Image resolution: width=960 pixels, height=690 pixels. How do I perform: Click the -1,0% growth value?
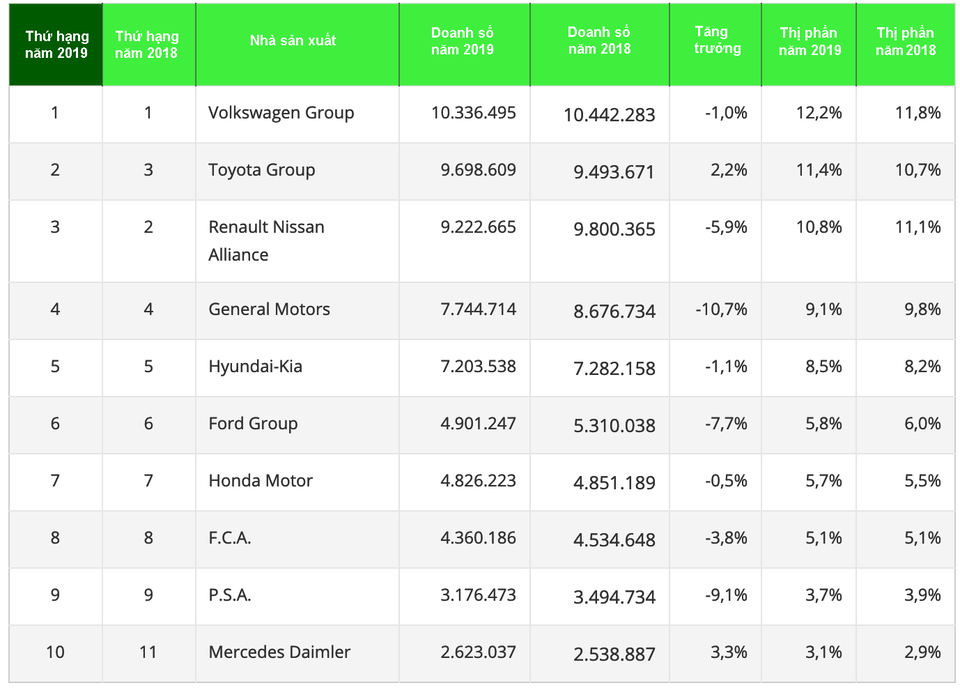(x=726, y=113)
